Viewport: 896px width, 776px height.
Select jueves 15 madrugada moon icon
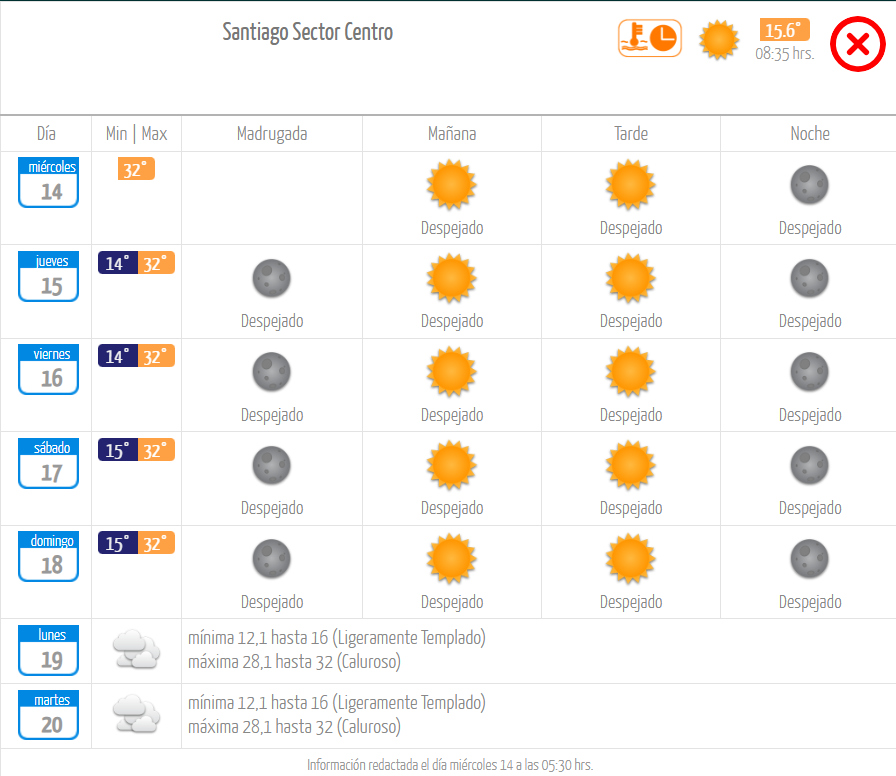point(271,278)
